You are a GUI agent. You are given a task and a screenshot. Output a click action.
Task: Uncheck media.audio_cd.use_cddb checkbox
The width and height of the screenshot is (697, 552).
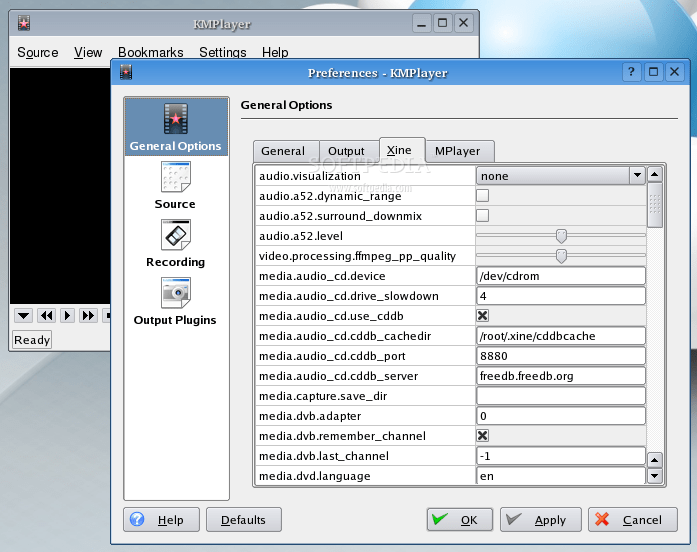click(482, 316)
